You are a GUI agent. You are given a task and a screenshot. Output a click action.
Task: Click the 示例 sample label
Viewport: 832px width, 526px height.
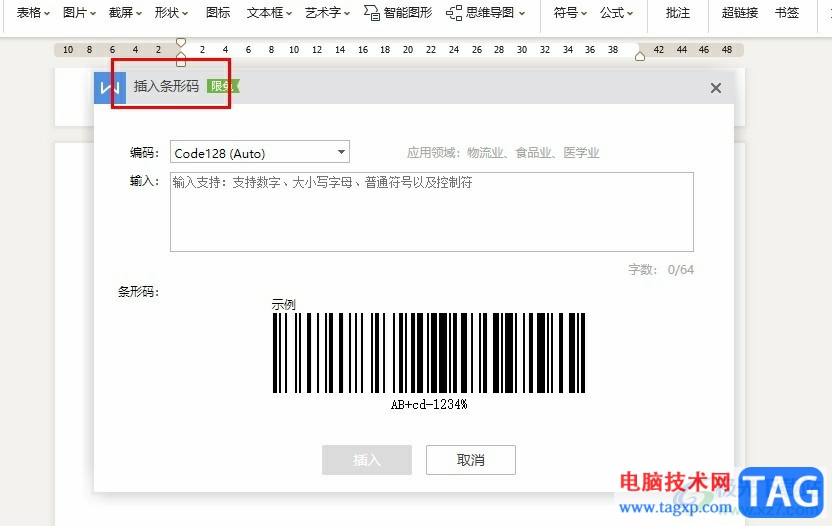pos(283,305)
